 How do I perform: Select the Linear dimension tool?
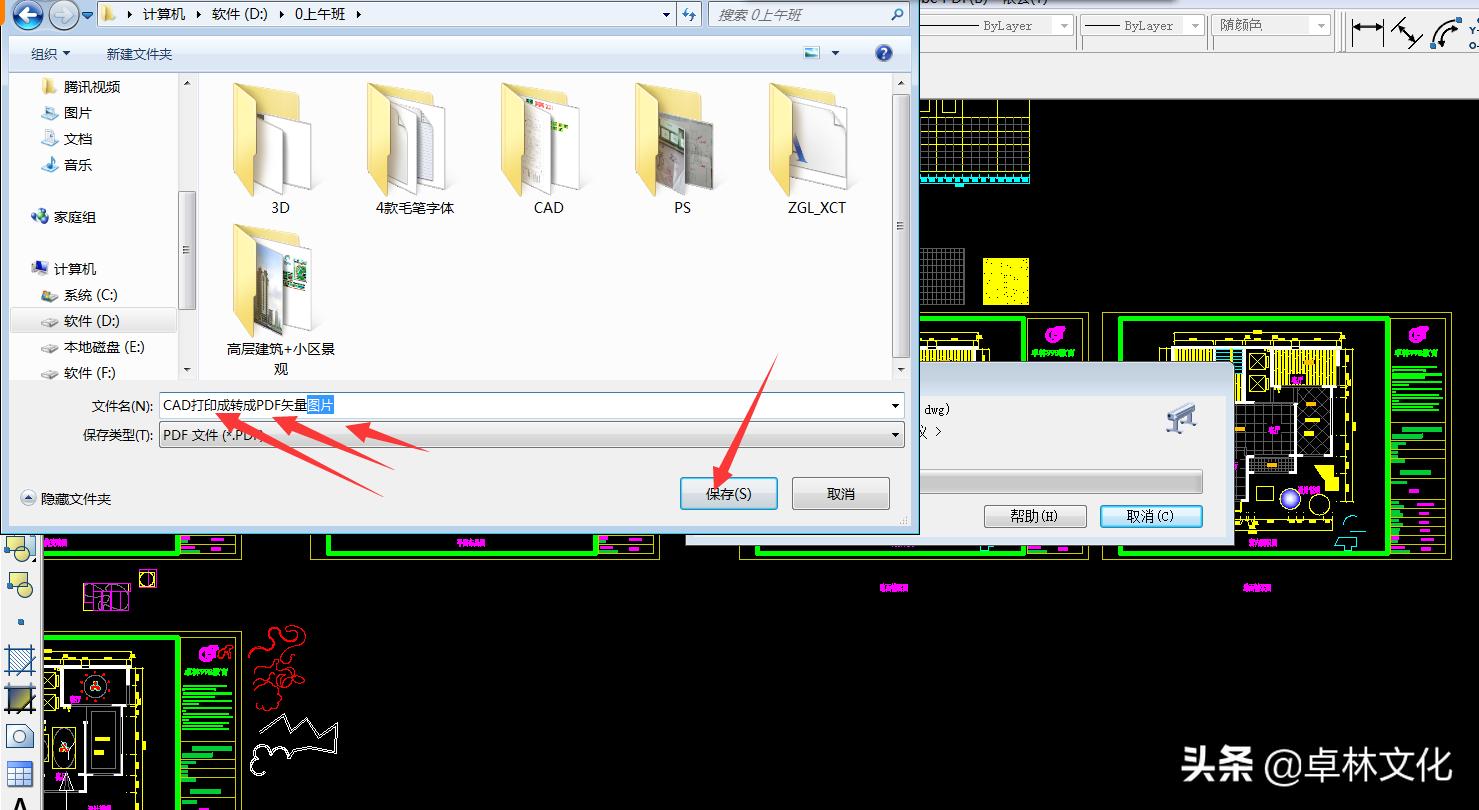click(x=1367, y=33)
